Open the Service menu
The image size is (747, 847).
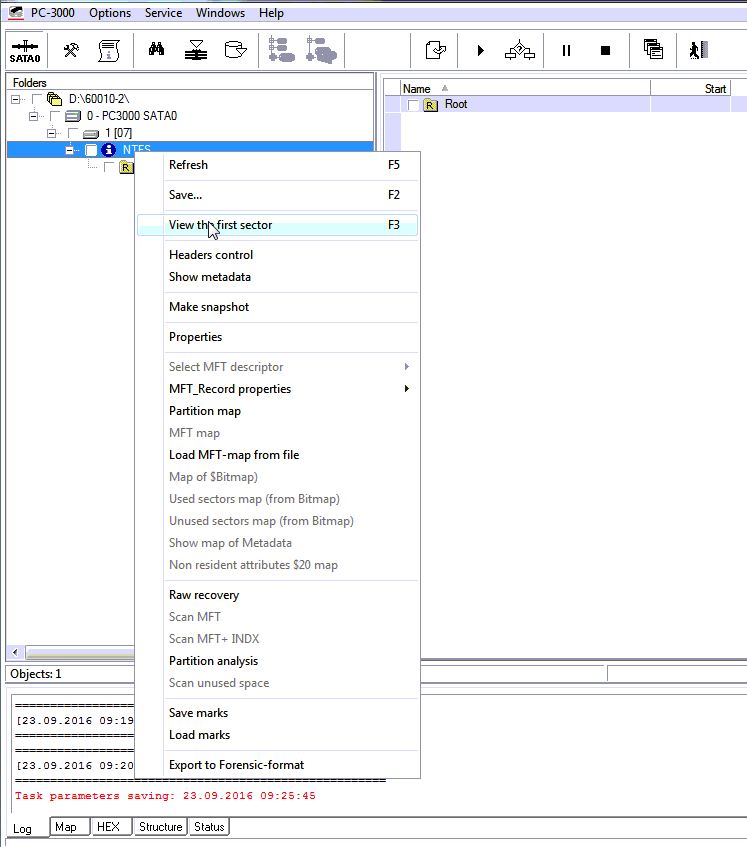pyautogui.click(x=163, y=12)
